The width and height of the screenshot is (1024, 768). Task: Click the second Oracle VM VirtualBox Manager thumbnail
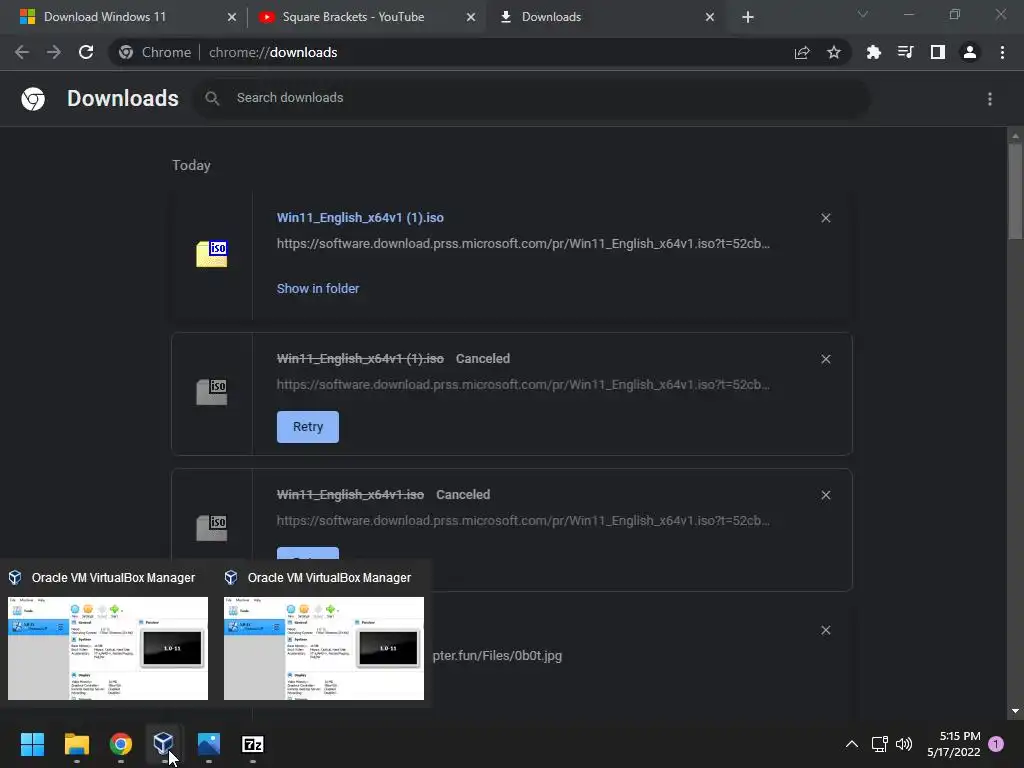[x=324, y=648]
